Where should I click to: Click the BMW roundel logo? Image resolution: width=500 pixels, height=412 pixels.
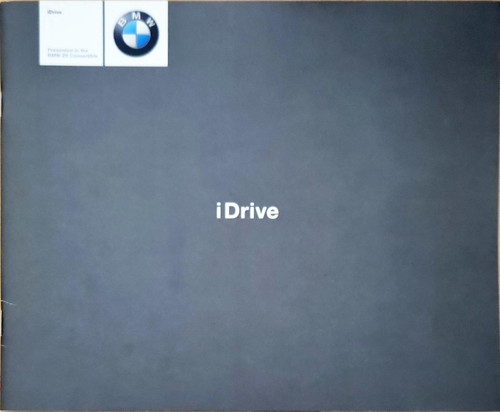pos(136,34)
